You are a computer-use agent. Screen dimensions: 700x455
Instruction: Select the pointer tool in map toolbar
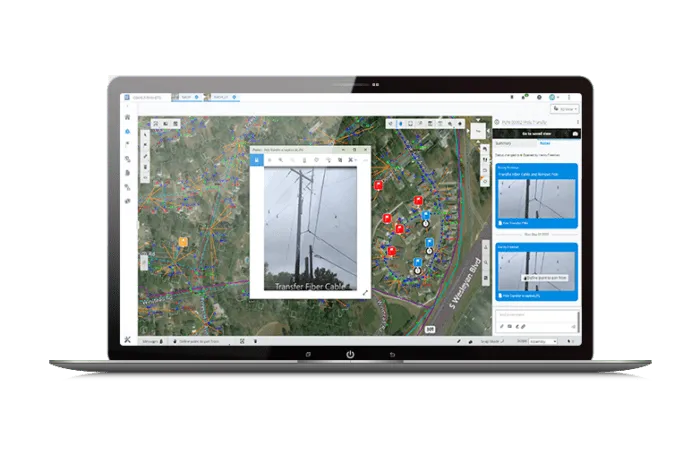point(146,133)
